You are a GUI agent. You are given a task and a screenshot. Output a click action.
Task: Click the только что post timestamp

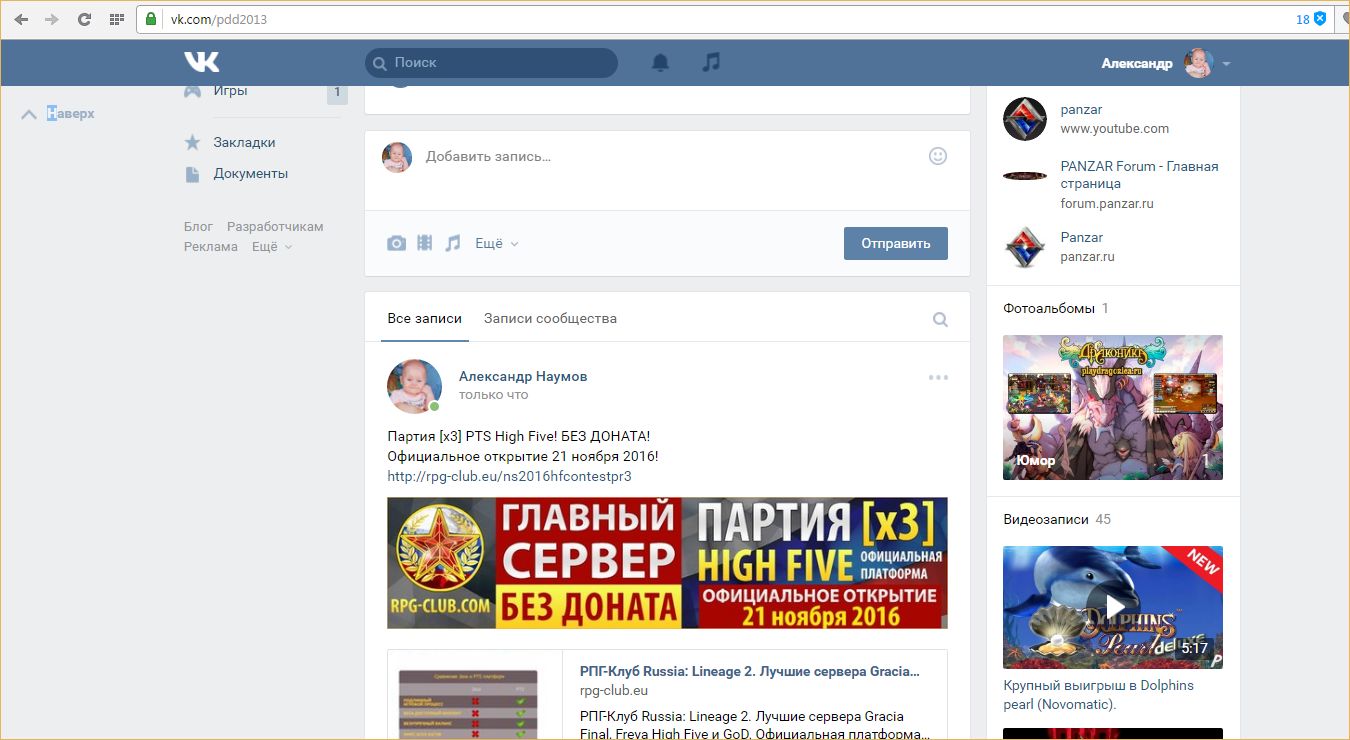pos(494,395)
